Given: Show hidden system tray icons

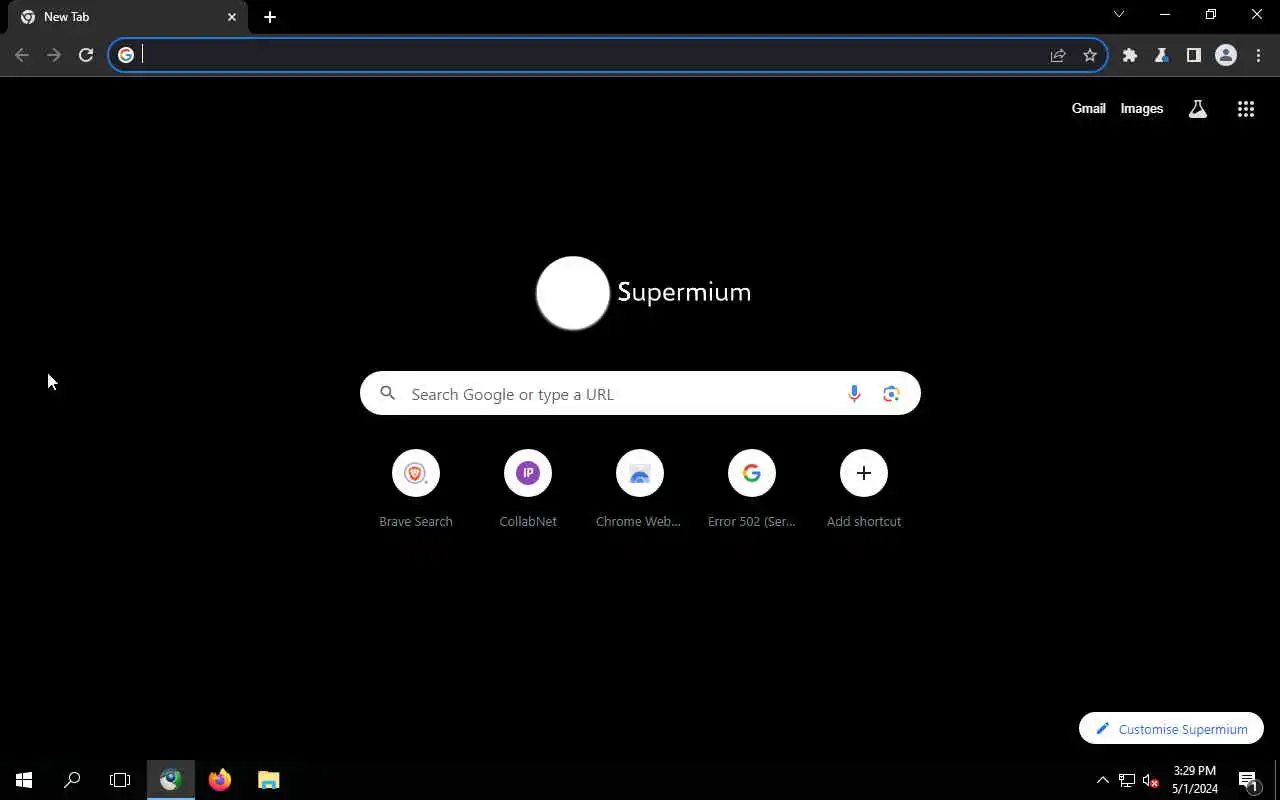Looking at the screenshot, I should 1103,780.
